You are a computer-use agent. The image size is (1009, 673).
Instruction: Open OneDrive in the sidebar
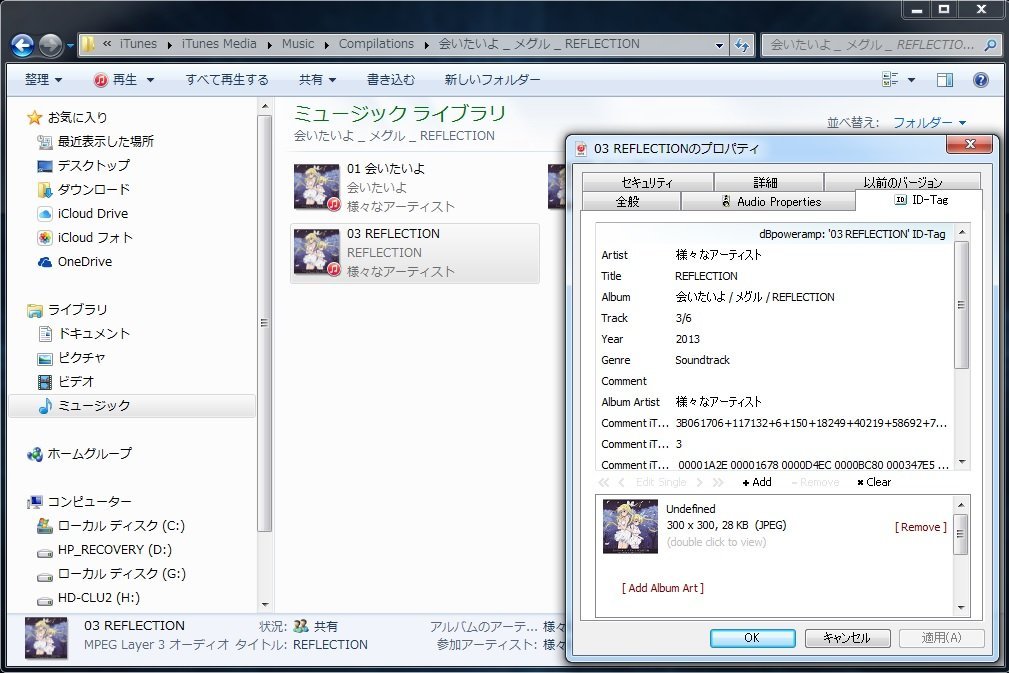tap(84, 262)
